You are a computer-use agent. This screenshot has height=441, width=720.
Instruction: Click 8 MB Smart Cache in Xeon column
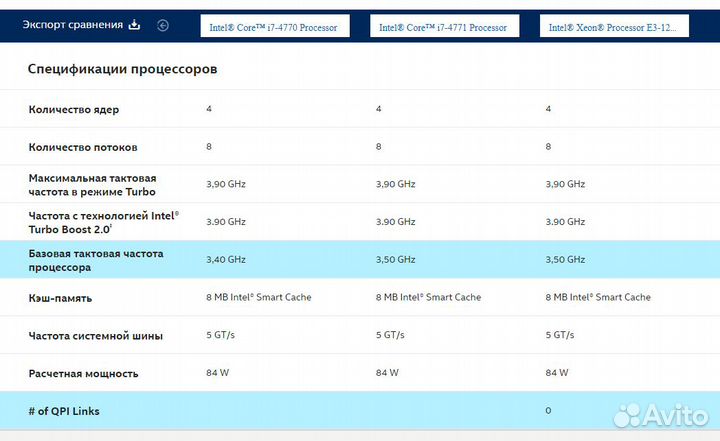[x=598, y=297]
